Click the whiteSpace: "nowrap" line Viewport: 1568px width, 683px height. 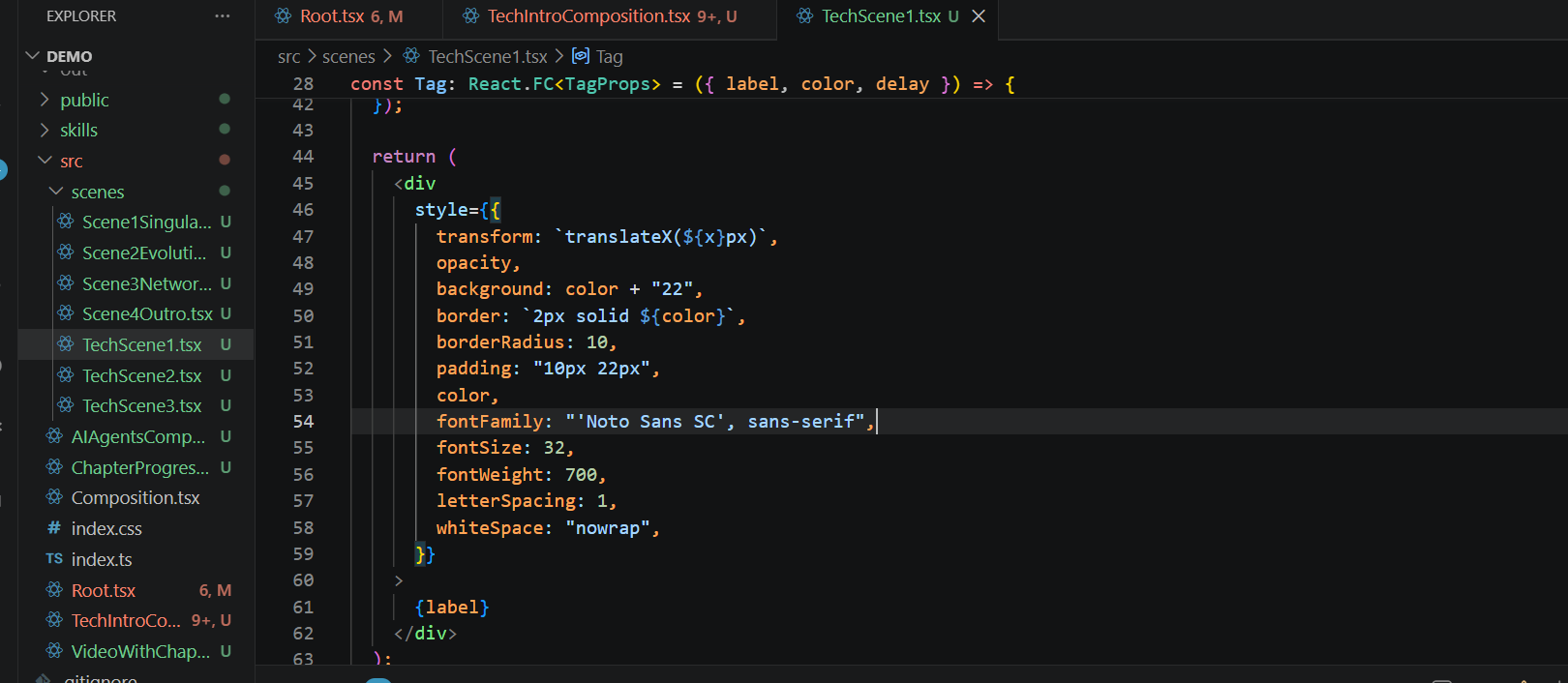(x=548, y=527)
